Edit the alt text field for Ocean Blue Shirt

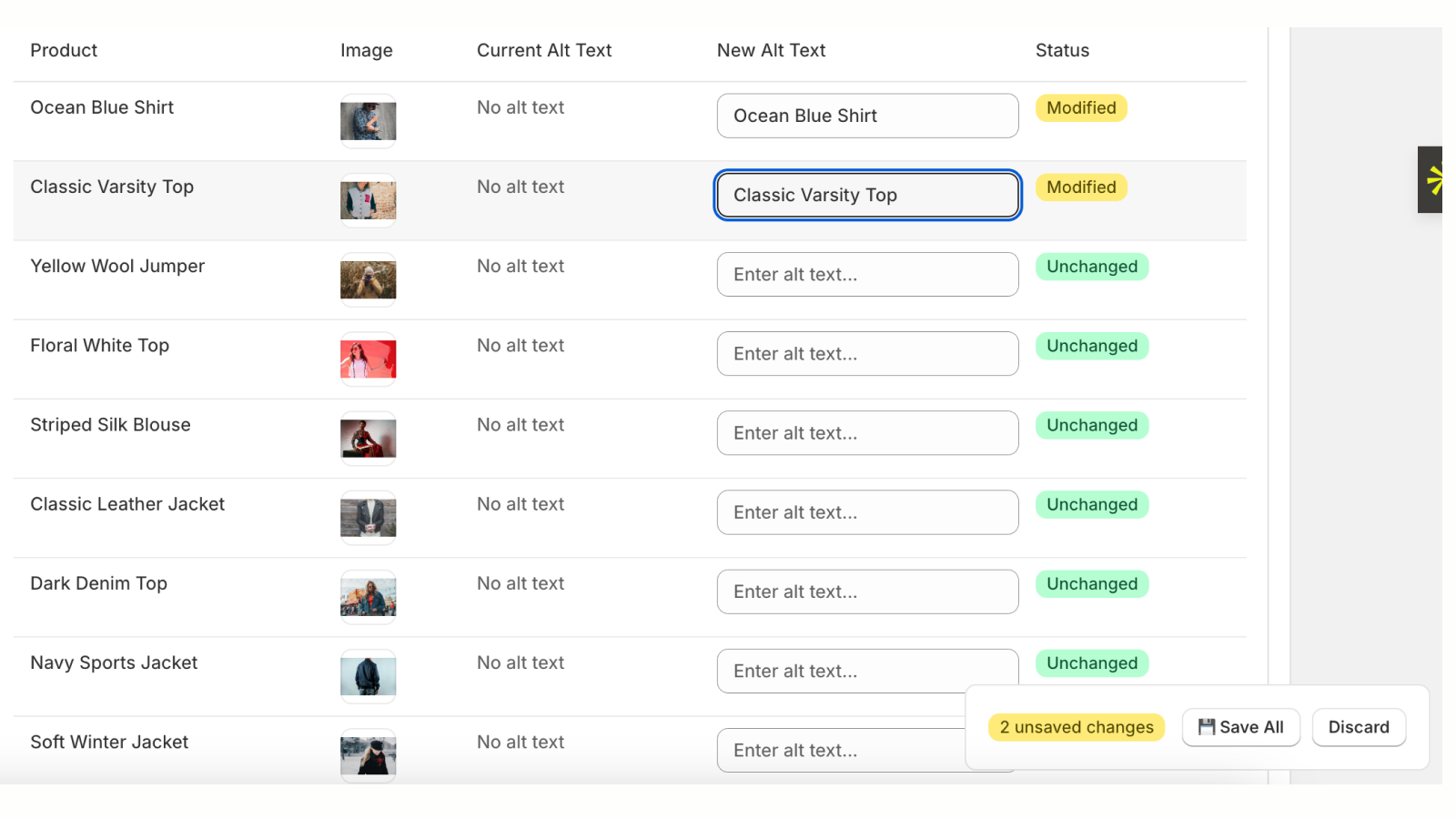coord(867,116)
